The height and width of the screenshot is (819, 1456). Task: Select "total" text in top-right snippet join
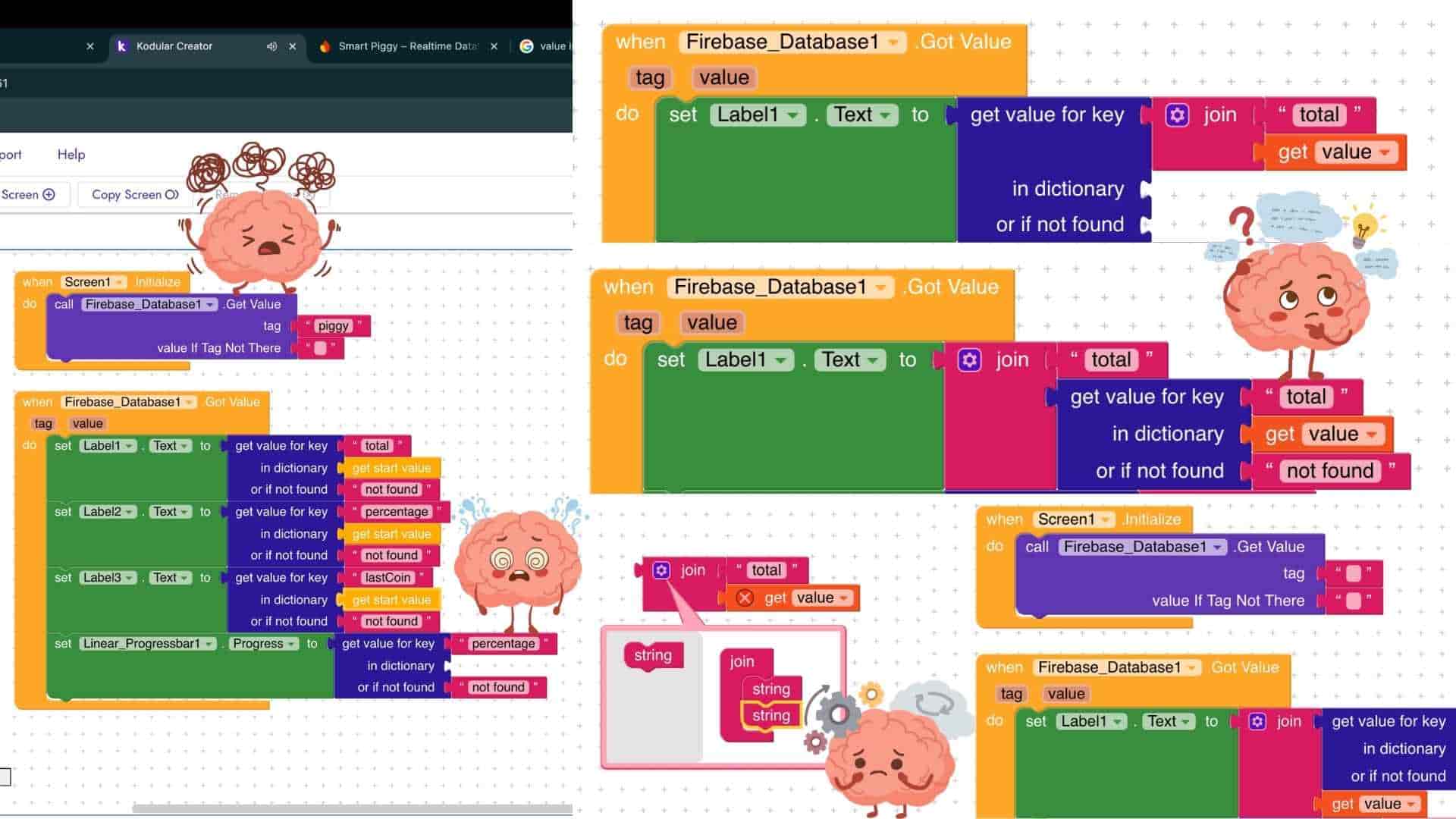pyautogui.click(x=1319, y=115)
